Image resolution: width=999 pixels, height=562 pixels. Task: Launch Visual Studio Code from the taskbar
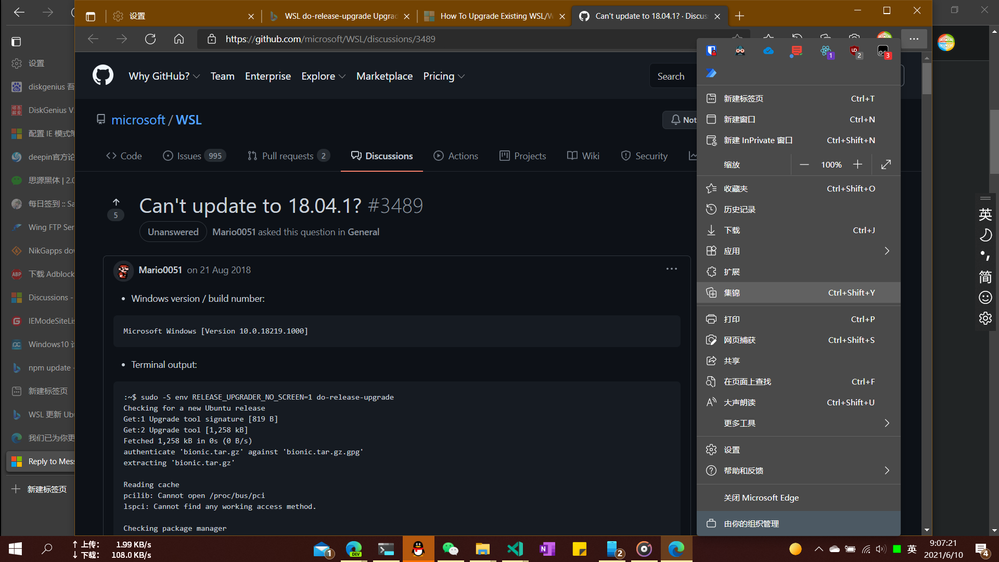click(x=515, y=549)
